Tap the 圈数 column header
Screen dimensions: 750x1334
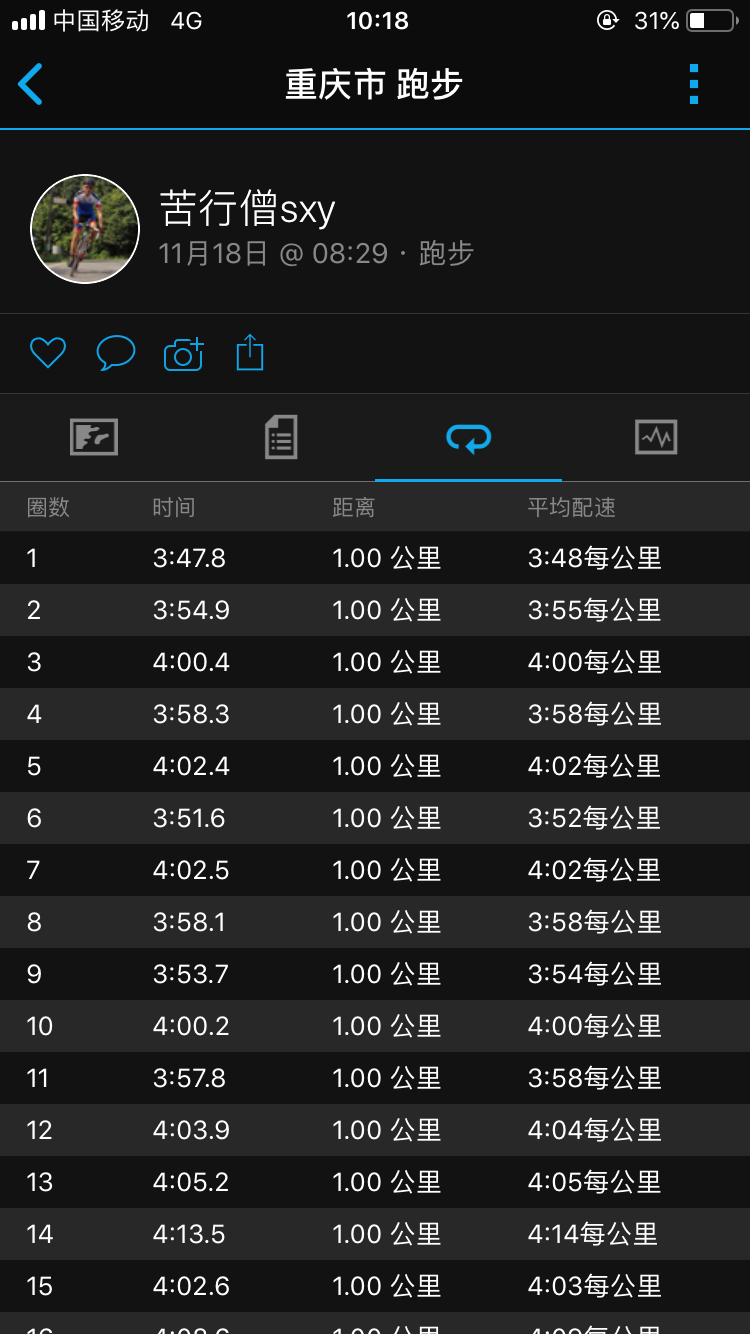click(x=48, y=507)
